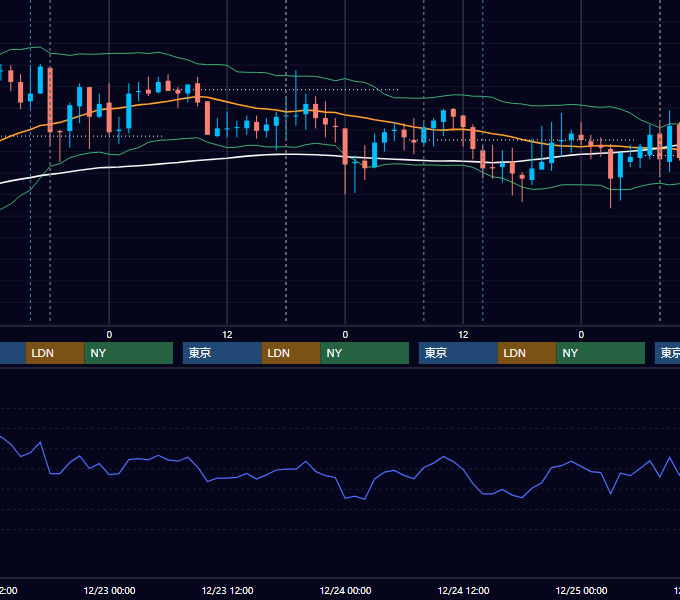Select the LDN session block of 12/24

click(x=527, y=353)
